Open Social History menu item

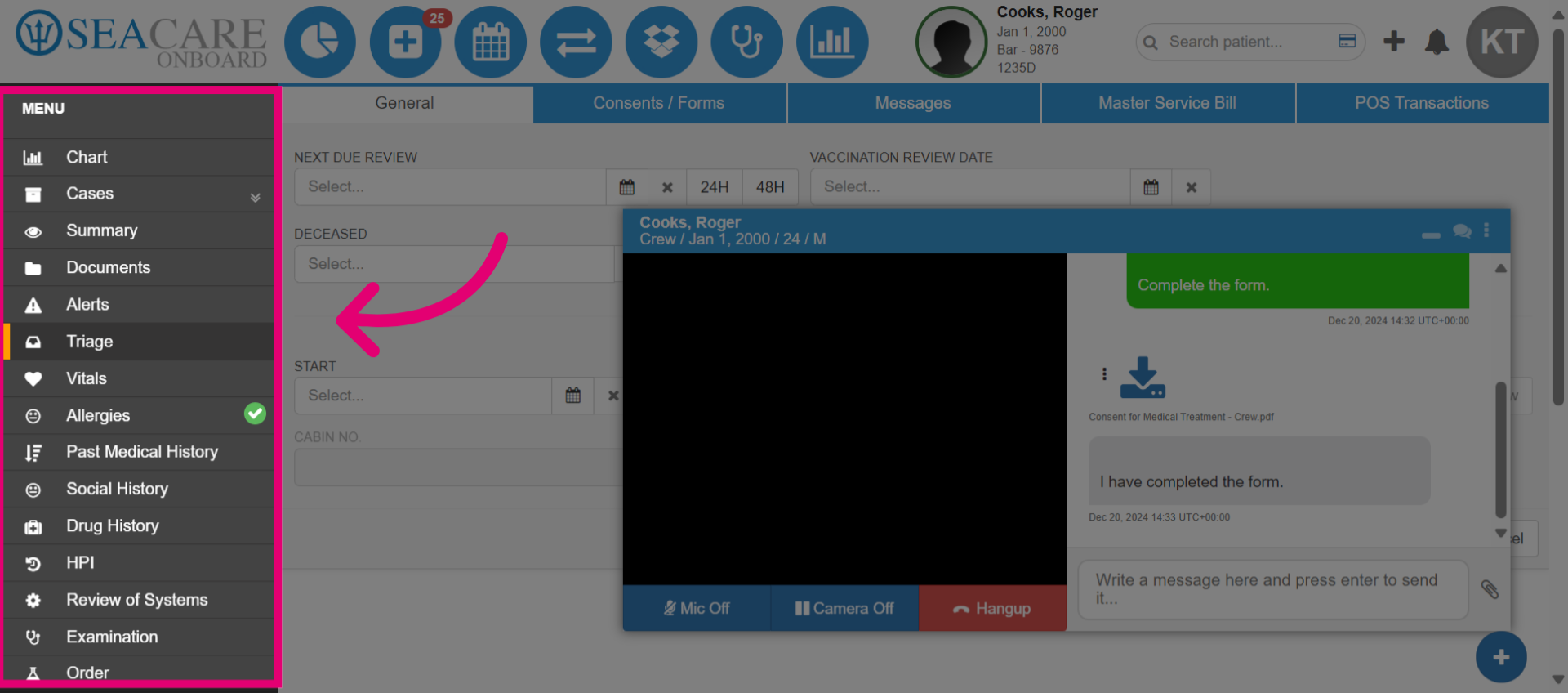pos(139,489)
